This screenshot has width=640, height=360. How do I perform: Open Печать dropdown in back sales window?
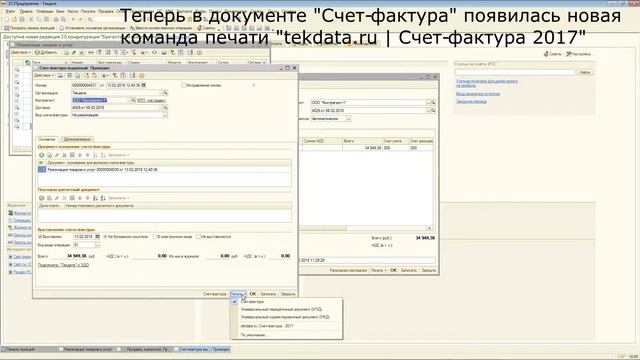click(x=378, y=270)
